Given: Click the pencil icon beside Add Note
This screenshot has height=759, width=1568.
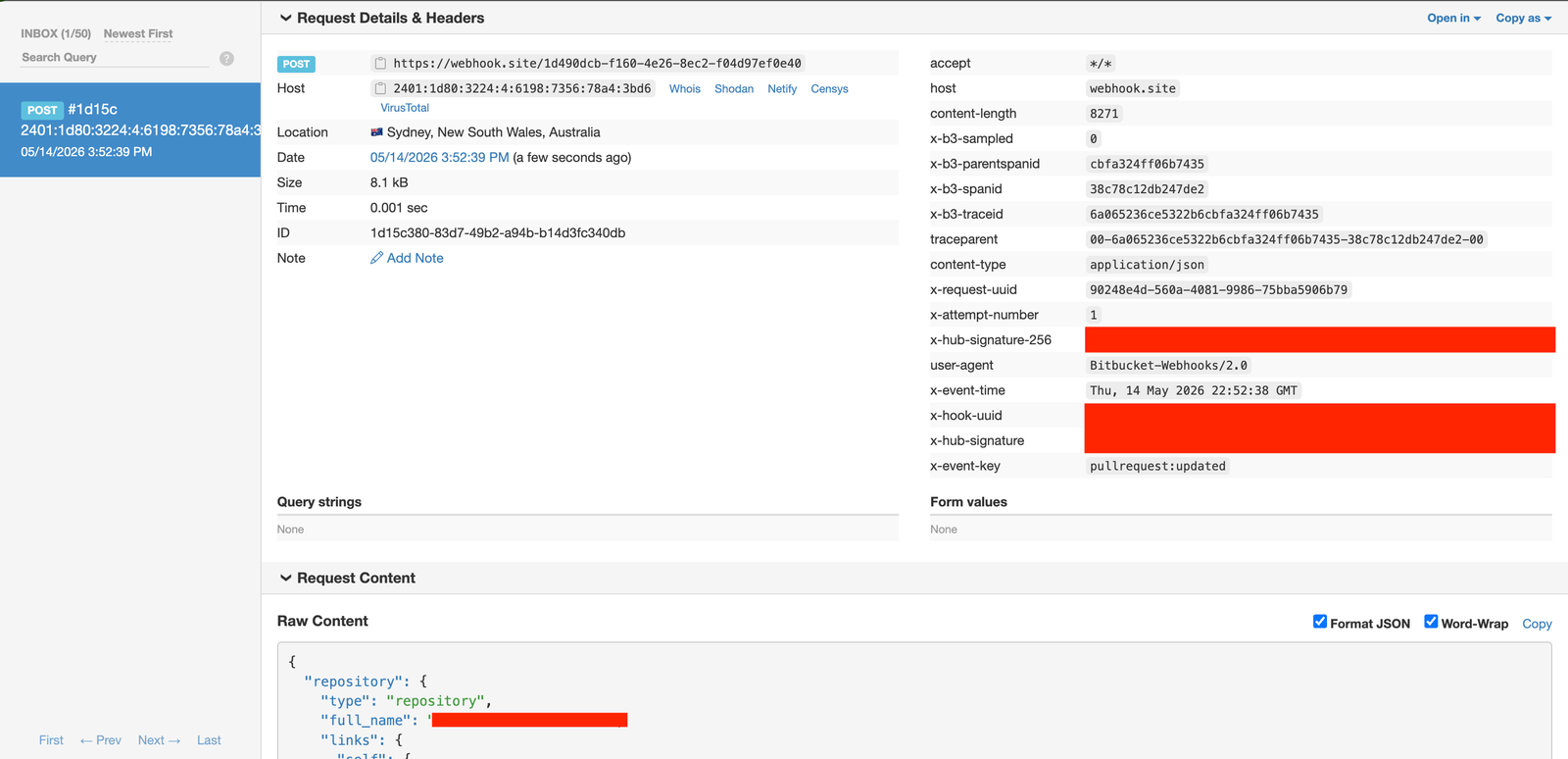Looking at the screenshot, I should tap(376, 258).
